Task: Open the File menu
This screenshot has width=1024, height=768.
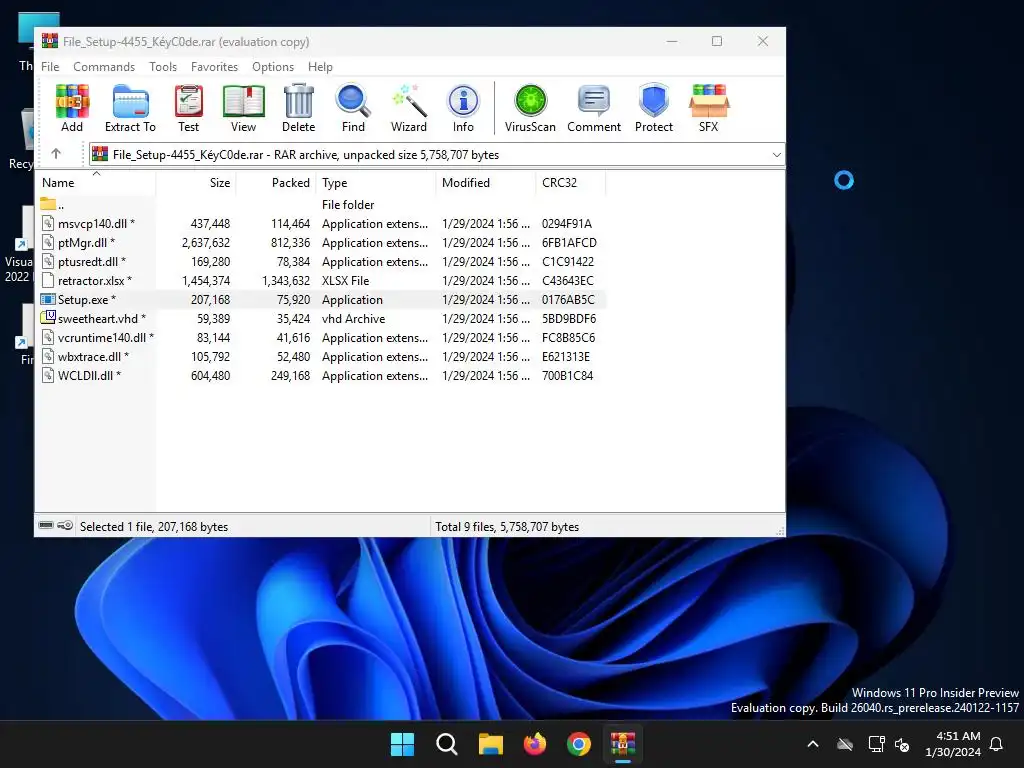Action: (x=50, y=67)
